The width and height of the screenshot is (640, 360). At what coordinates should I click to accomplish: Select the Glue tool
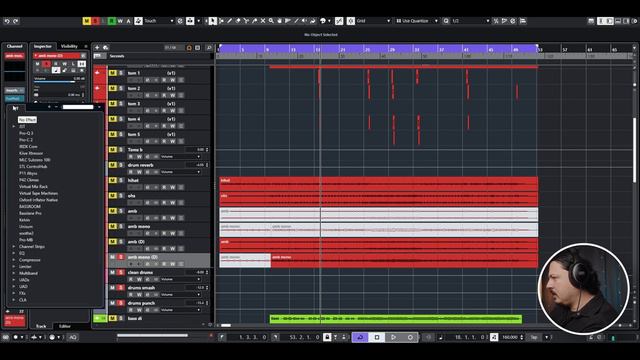(x=254, y=21)
